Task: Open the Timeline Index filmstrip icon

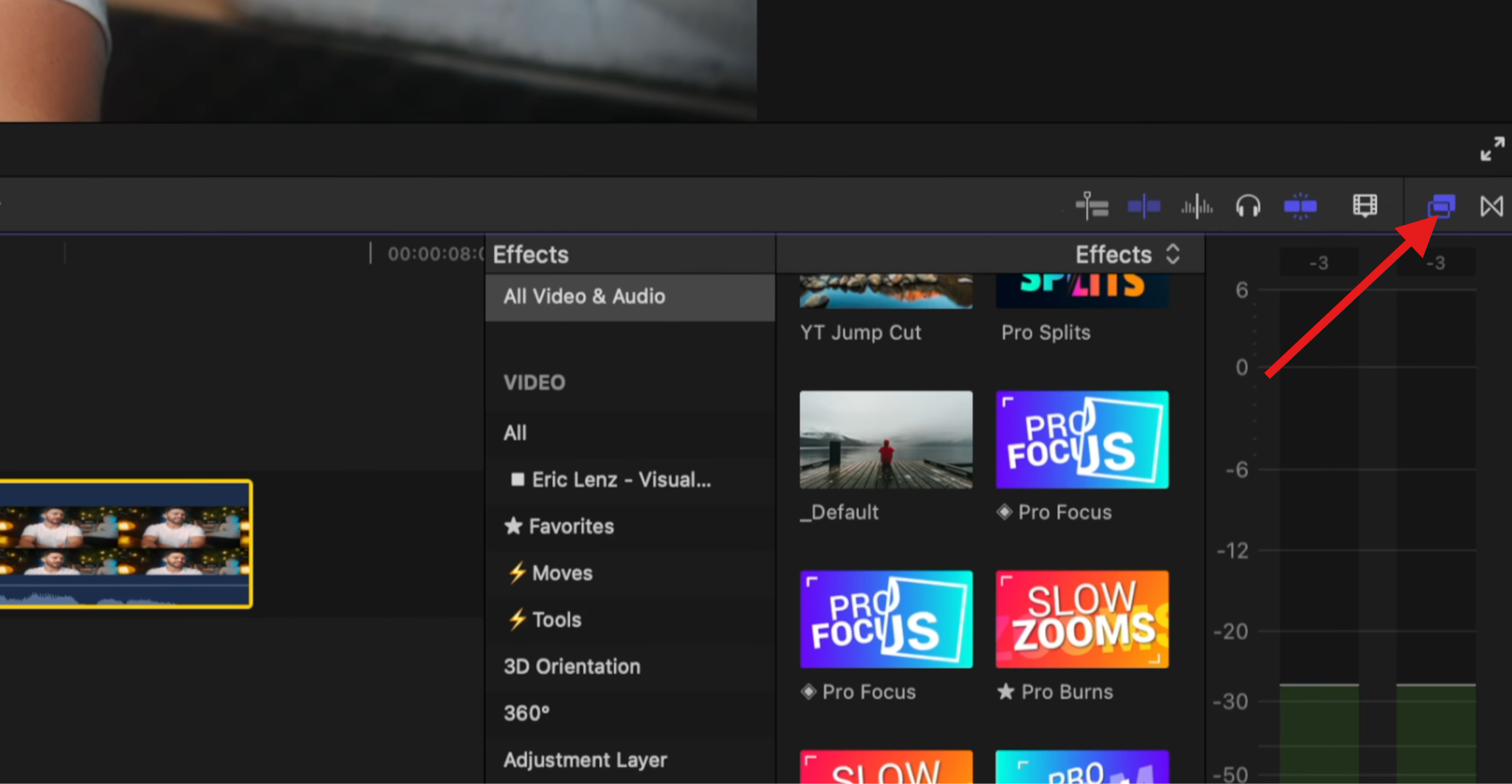Action: [x=1364, y=207]
